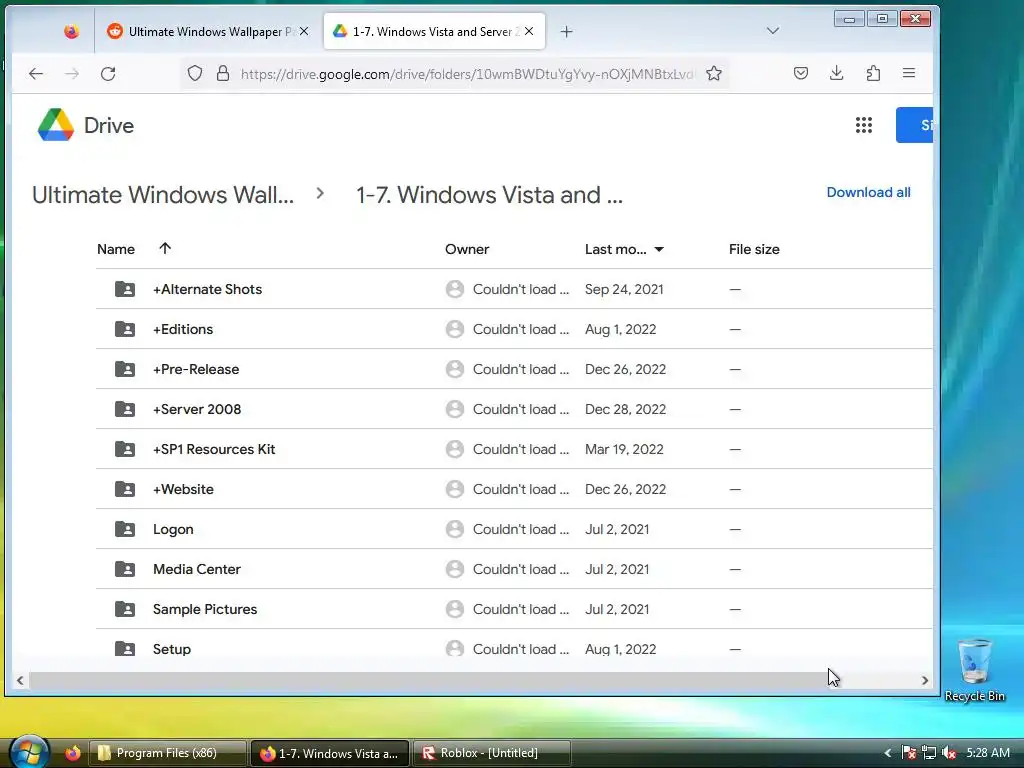Click the Firefox quick launch taskbar icon

(x=72, y=753)
